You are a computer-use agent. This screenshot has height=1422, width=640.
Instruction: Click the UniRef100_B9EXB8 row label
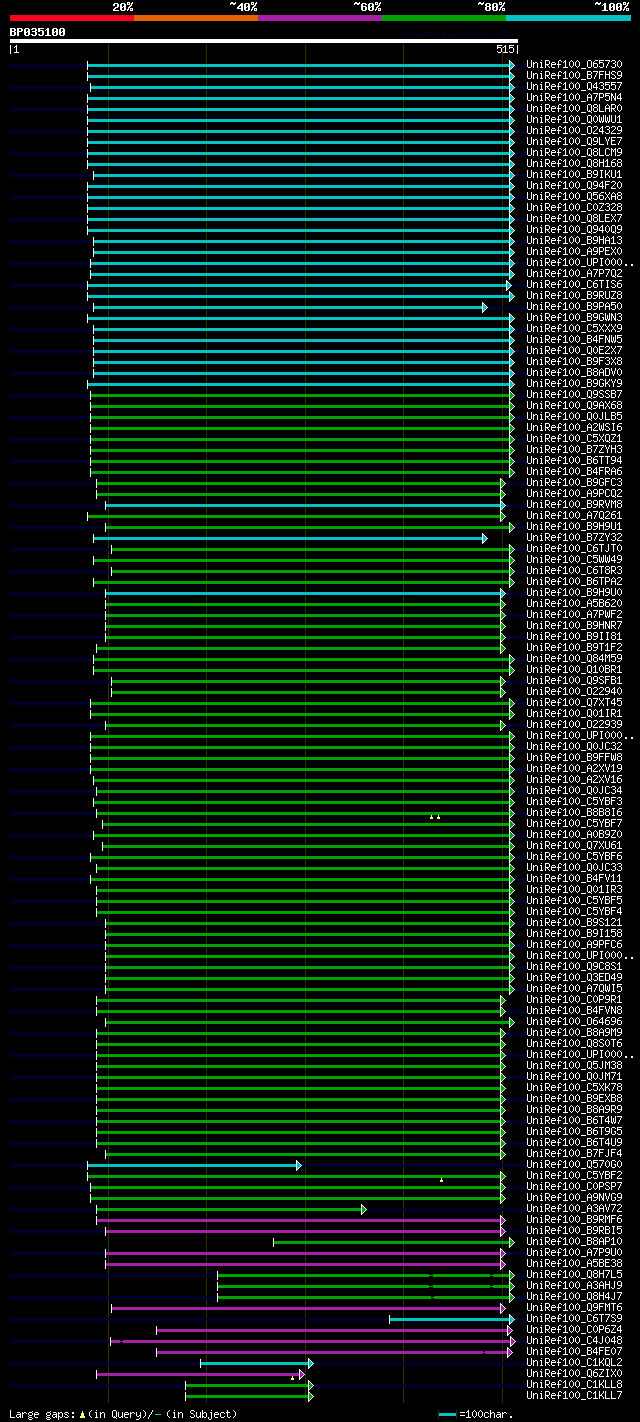click(574, 1099)
